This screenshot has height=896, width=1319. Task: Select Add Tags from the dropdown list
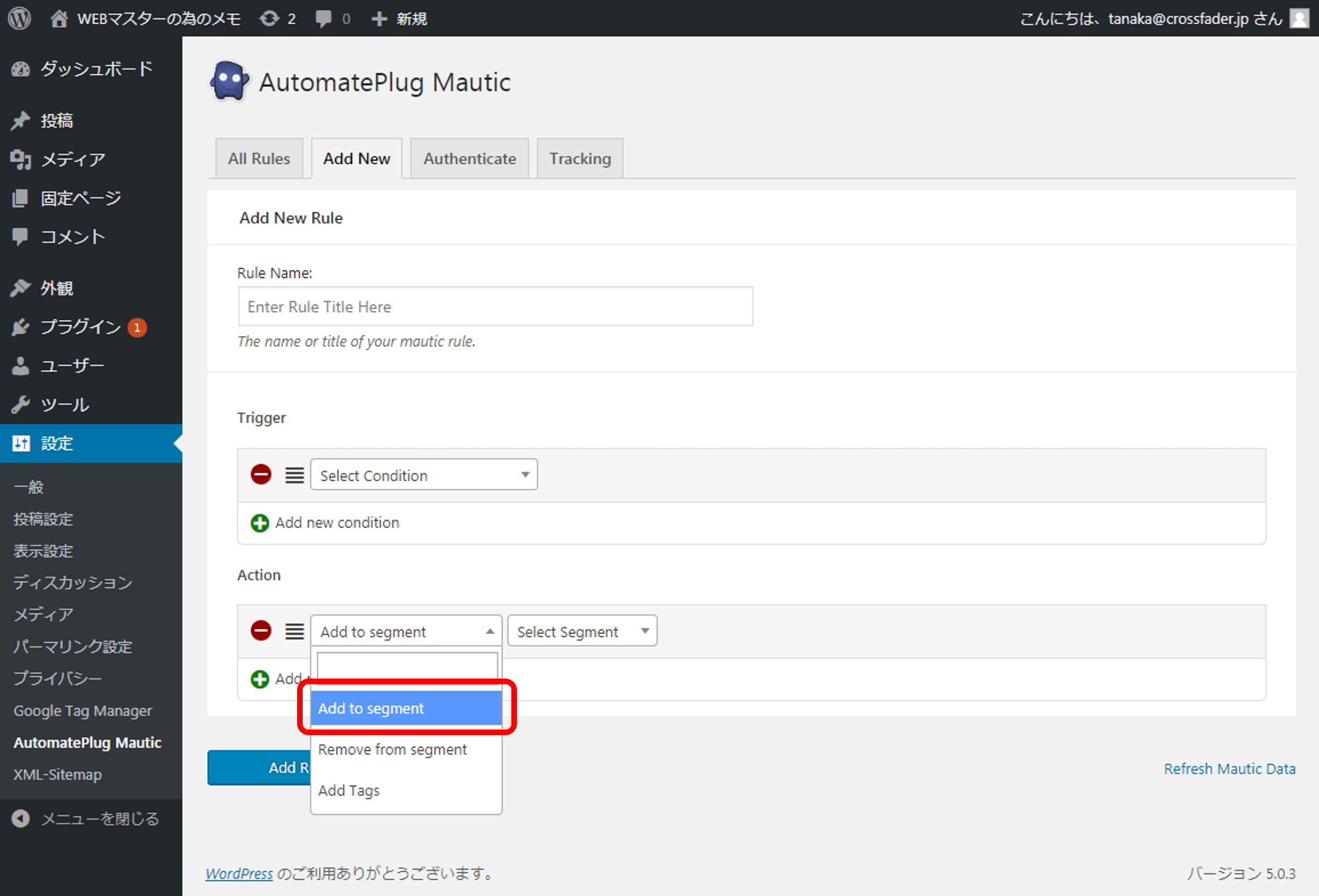pos(349,790)
